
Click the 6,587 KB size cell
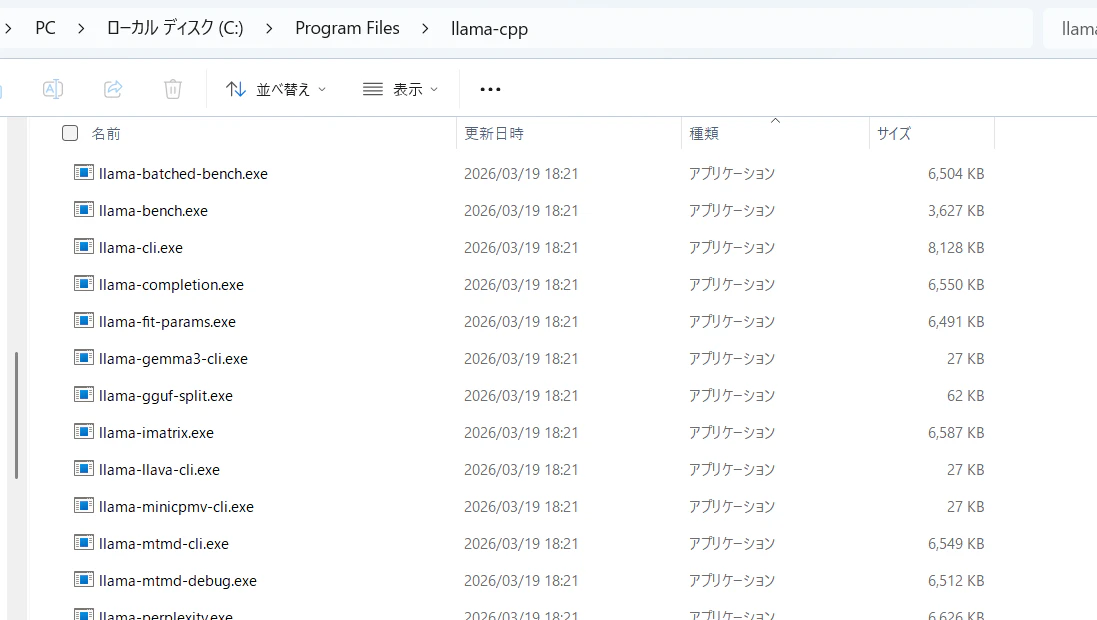tap(956, 433)
